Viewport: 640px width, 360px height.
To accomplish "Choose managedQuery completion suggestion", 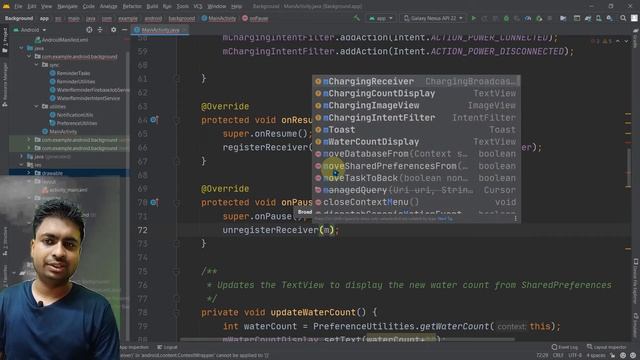I will 416,190.
